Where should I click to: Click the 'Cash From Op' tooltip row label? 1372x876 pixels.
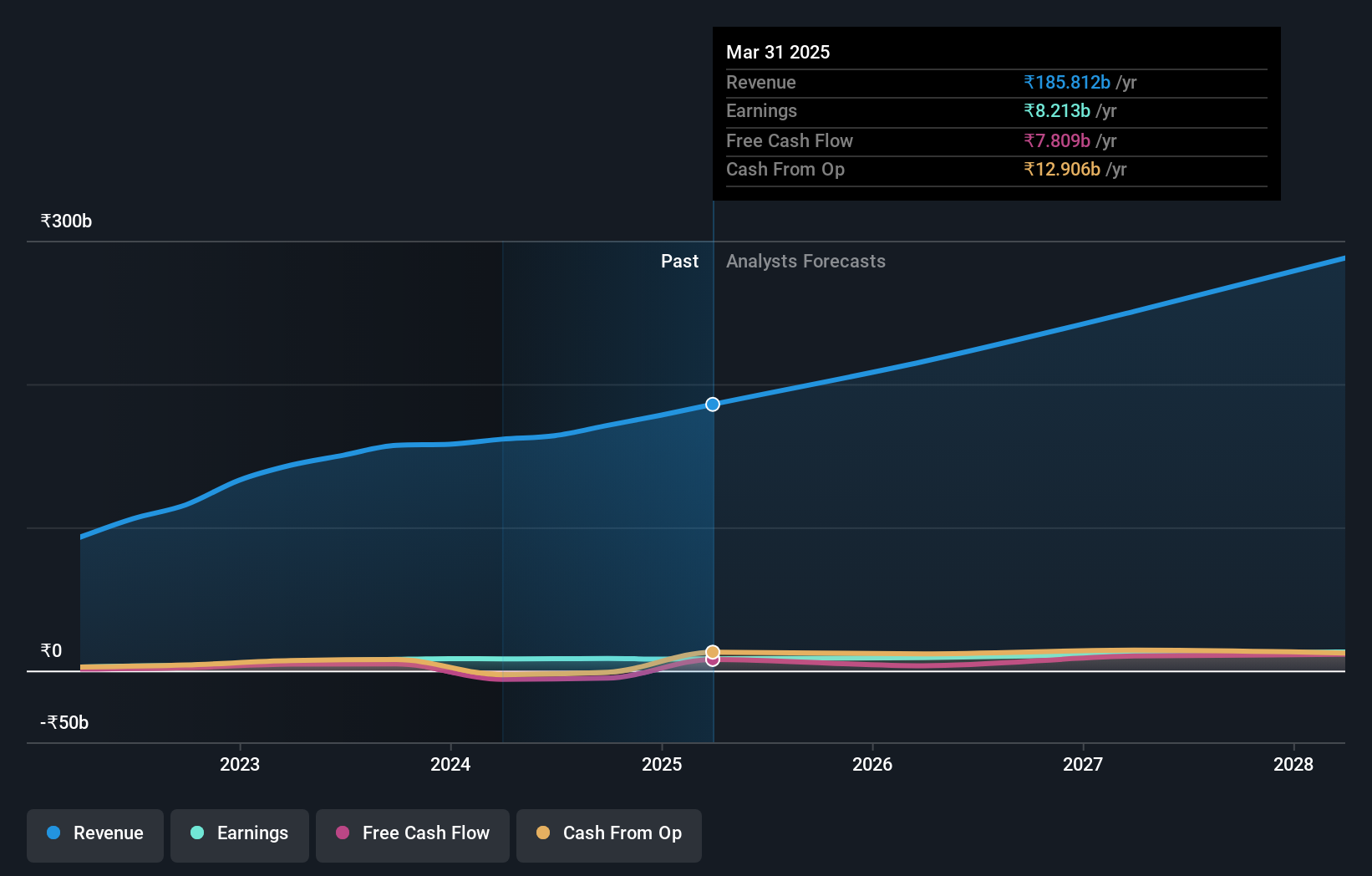(785, 169)
